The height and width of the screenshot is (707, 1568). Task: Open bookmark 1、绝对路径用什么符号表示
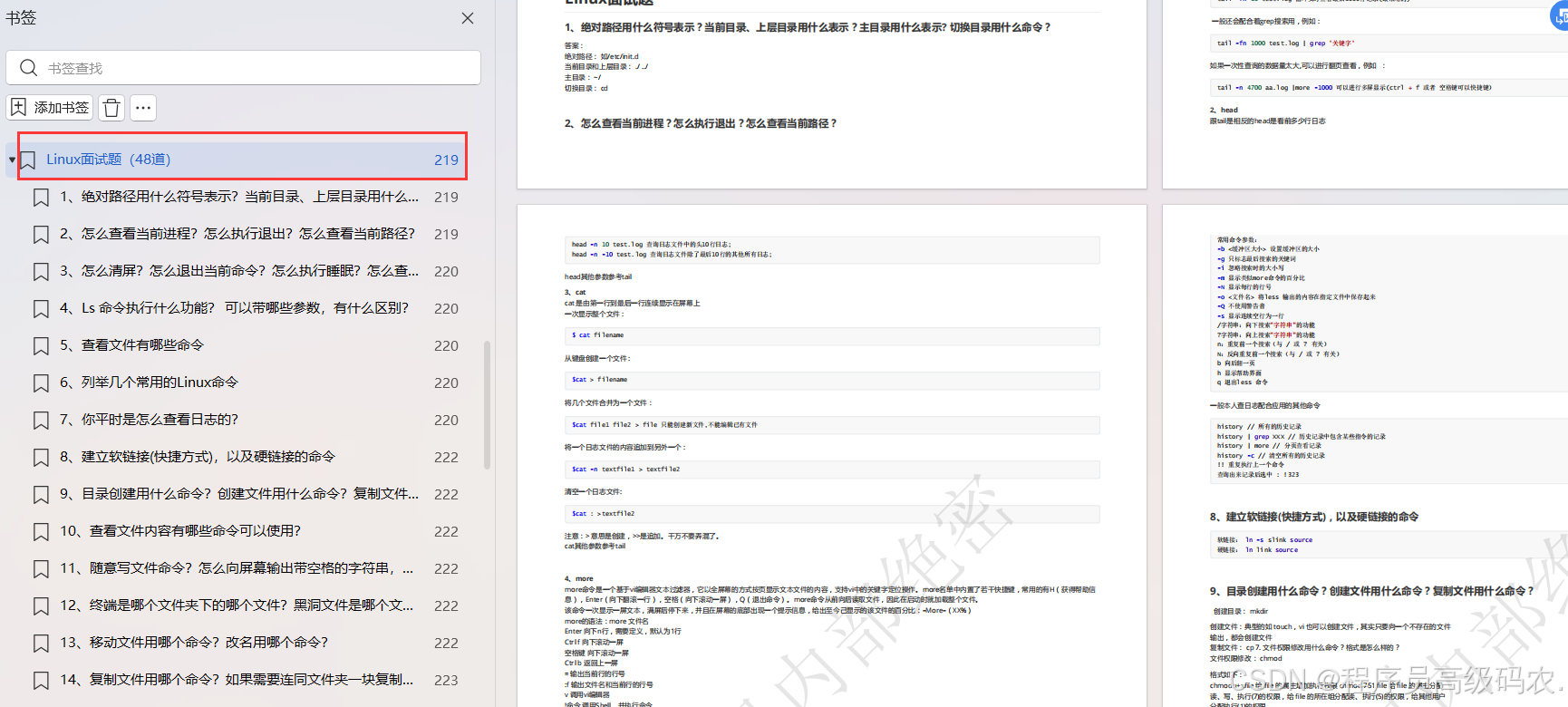[239, 197]
